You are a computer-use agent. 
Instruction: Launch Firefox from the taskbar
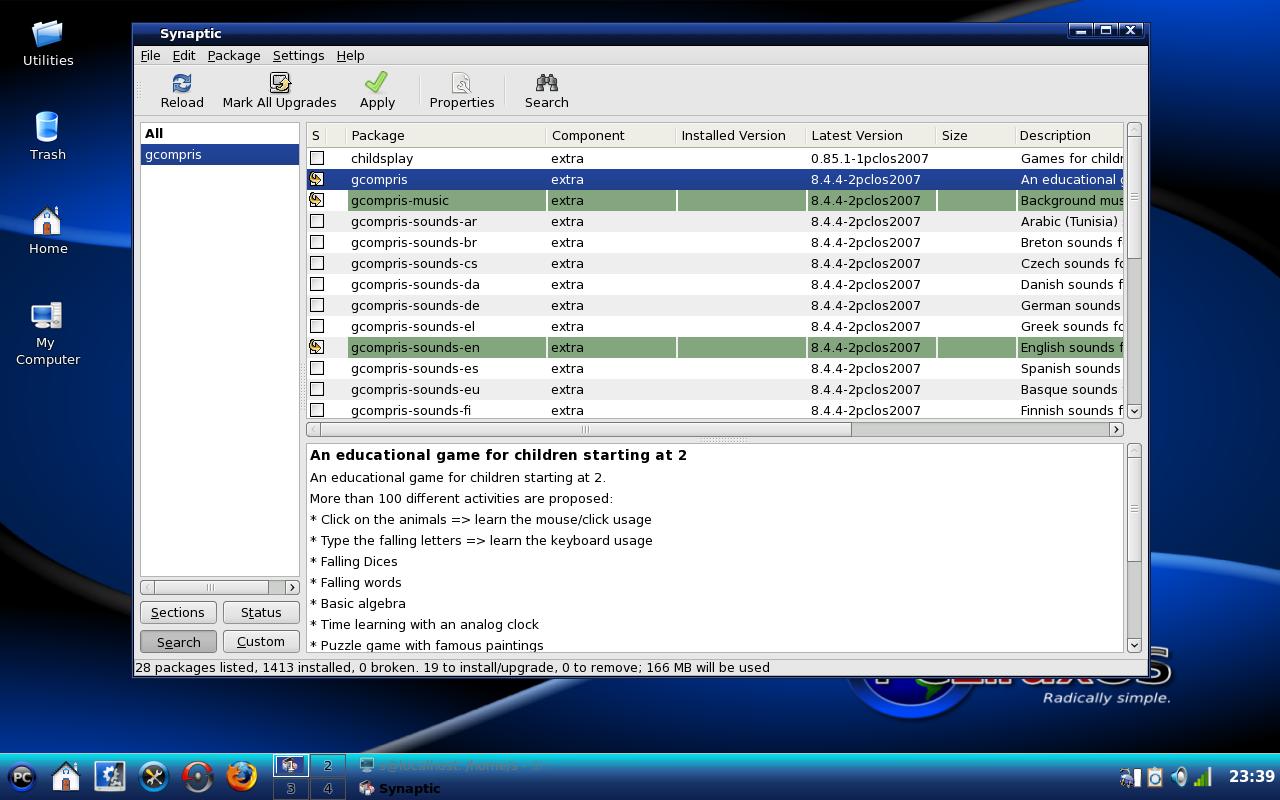[x=242, y=776]
